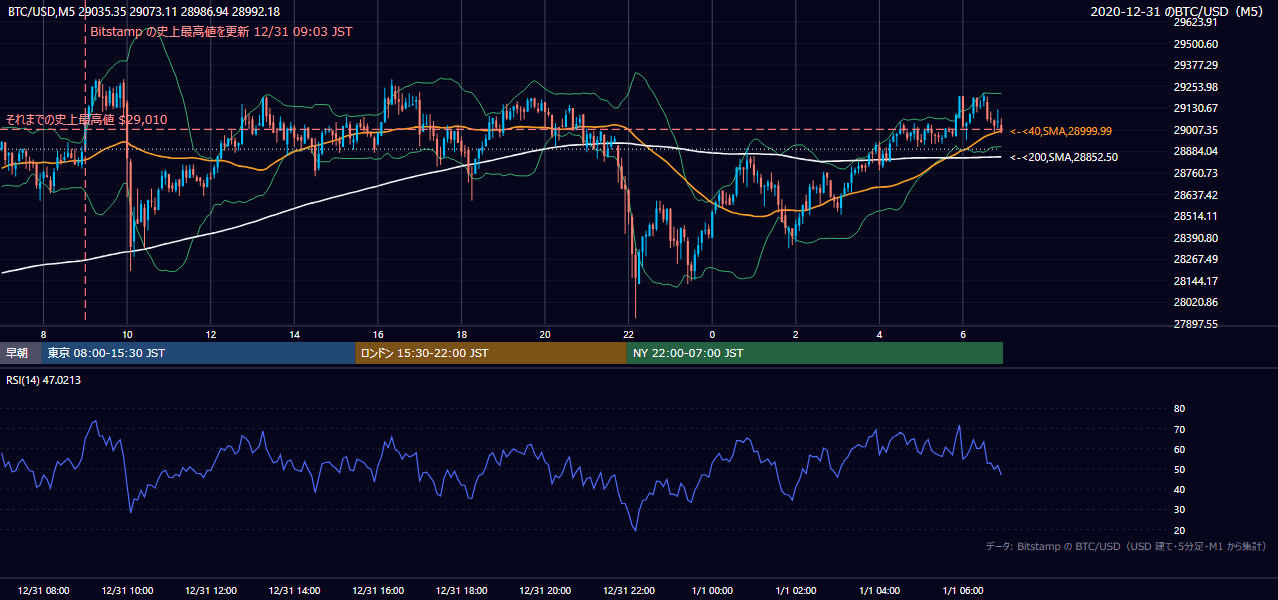The height and width of the screenshot is (600, 1278).
Task: Select the '2020-12-31 のBTC/USD（M5）' chart title
Action: pos(1179,11)
